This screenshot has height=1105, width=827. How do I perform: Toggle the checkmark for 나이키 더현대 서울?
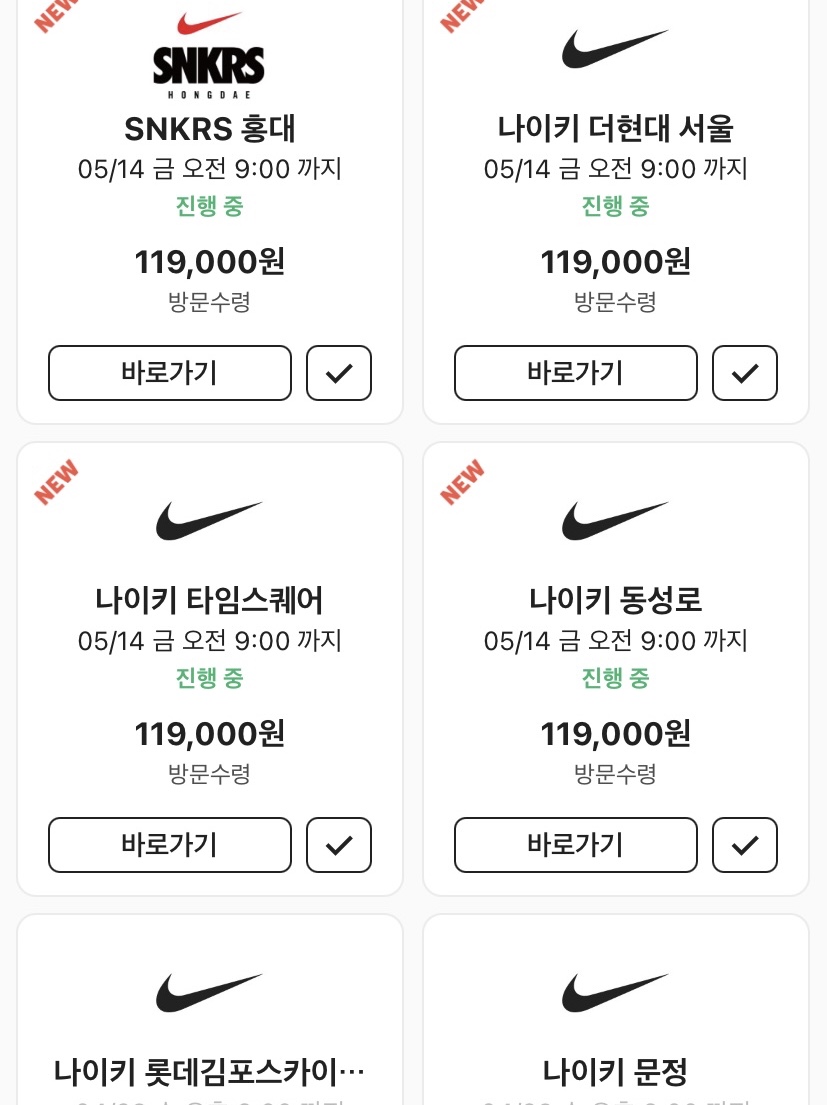point(745,373)
